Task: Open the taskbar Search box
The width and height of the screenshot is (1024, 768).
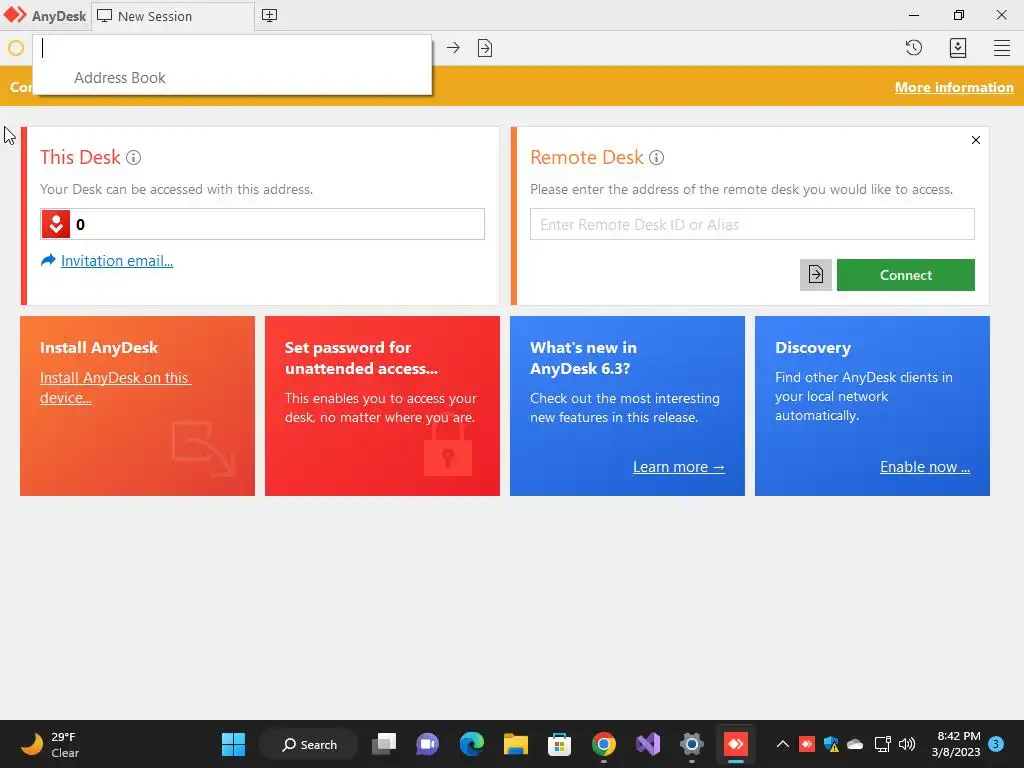Action: pyautogui.click(x=310, y=744)
